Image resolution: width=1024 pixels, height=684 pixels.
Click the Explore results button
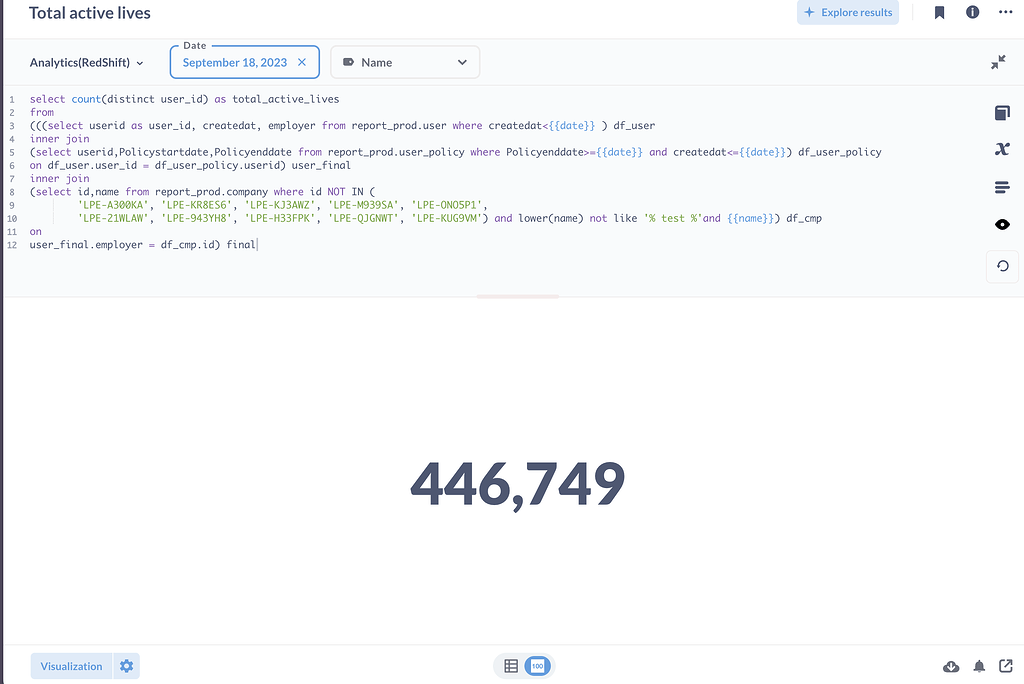[x=847, y=13]
